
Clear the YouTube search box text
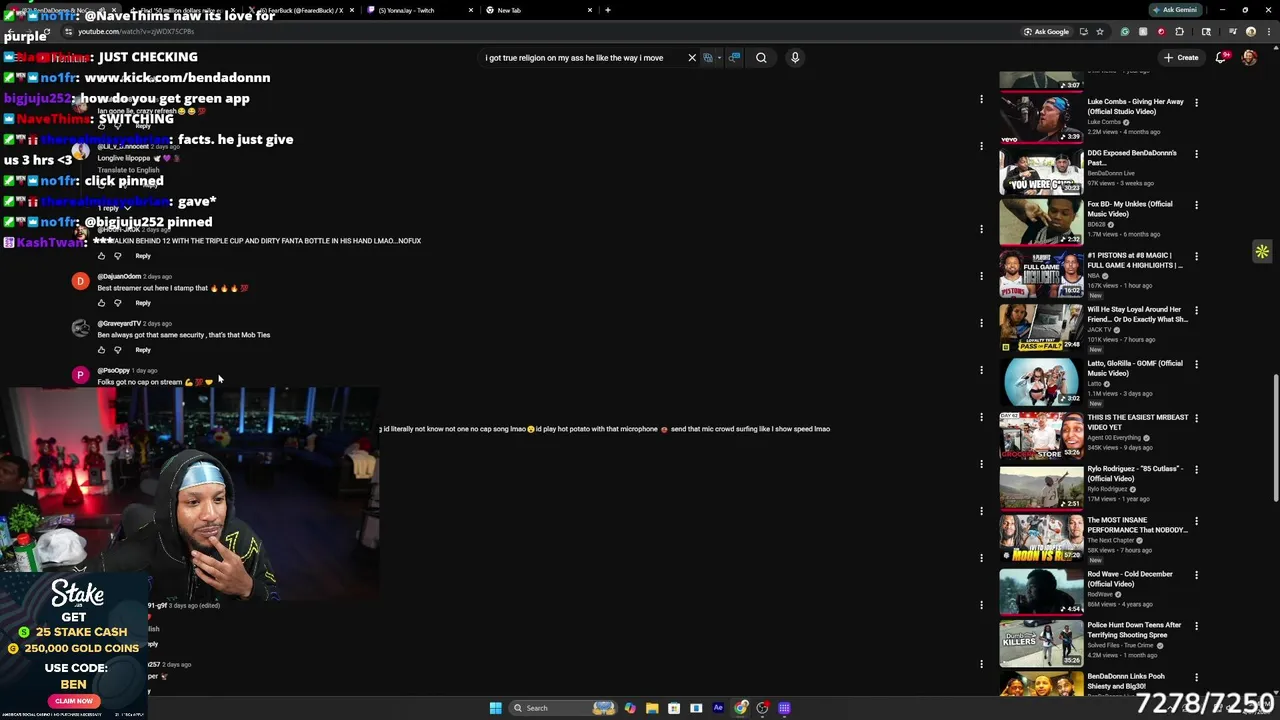coord(692,58)
